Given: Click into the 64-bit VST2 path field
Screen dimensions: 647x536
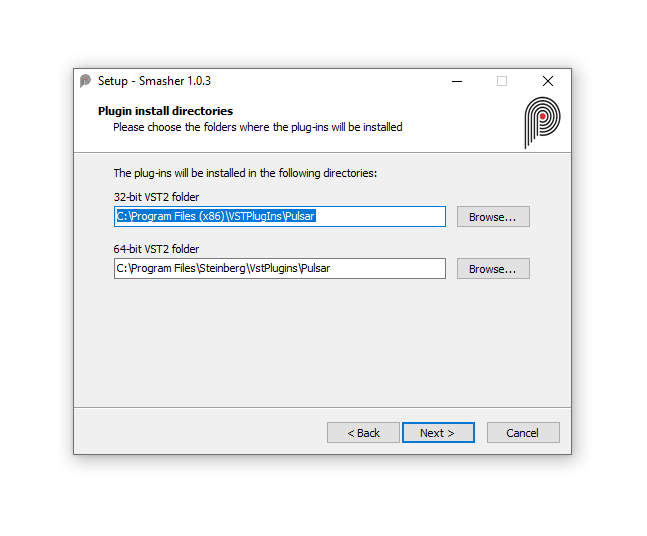Looking at the screenshot, I should [x=280, y=269].
